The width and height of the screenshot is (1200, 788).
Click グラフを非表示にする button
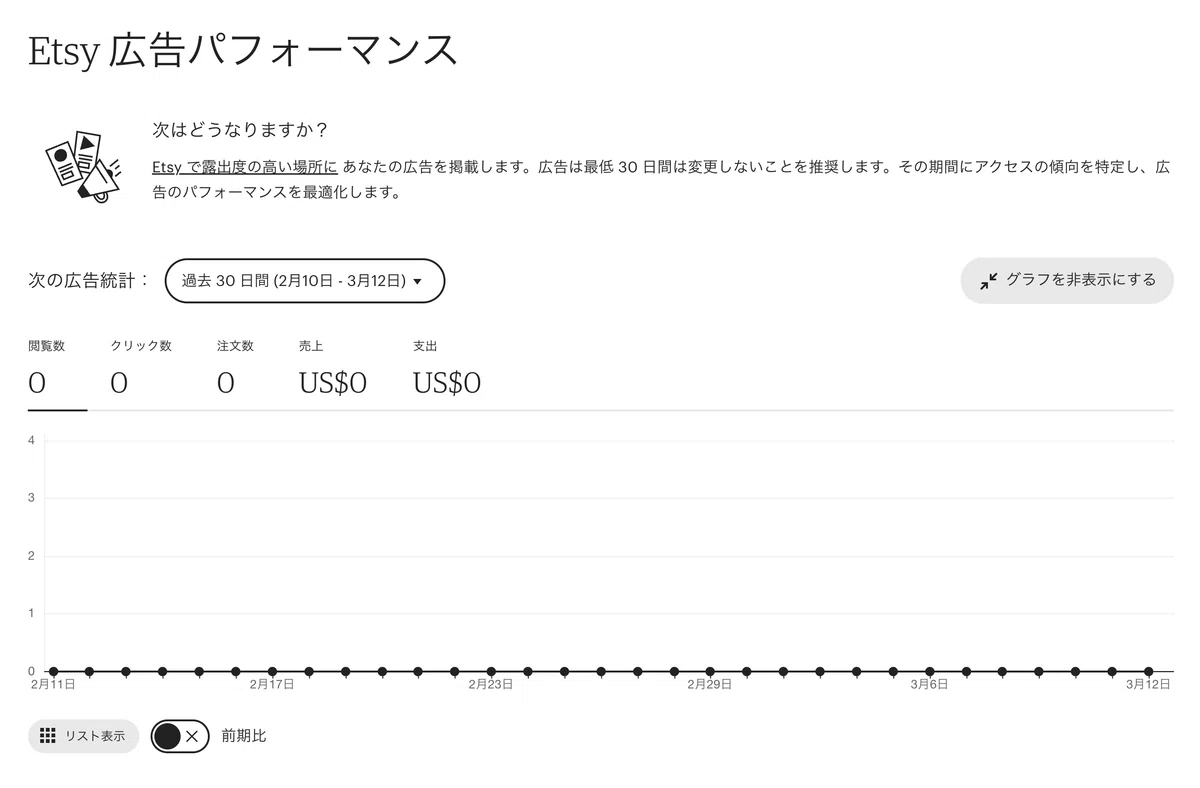1067,281
